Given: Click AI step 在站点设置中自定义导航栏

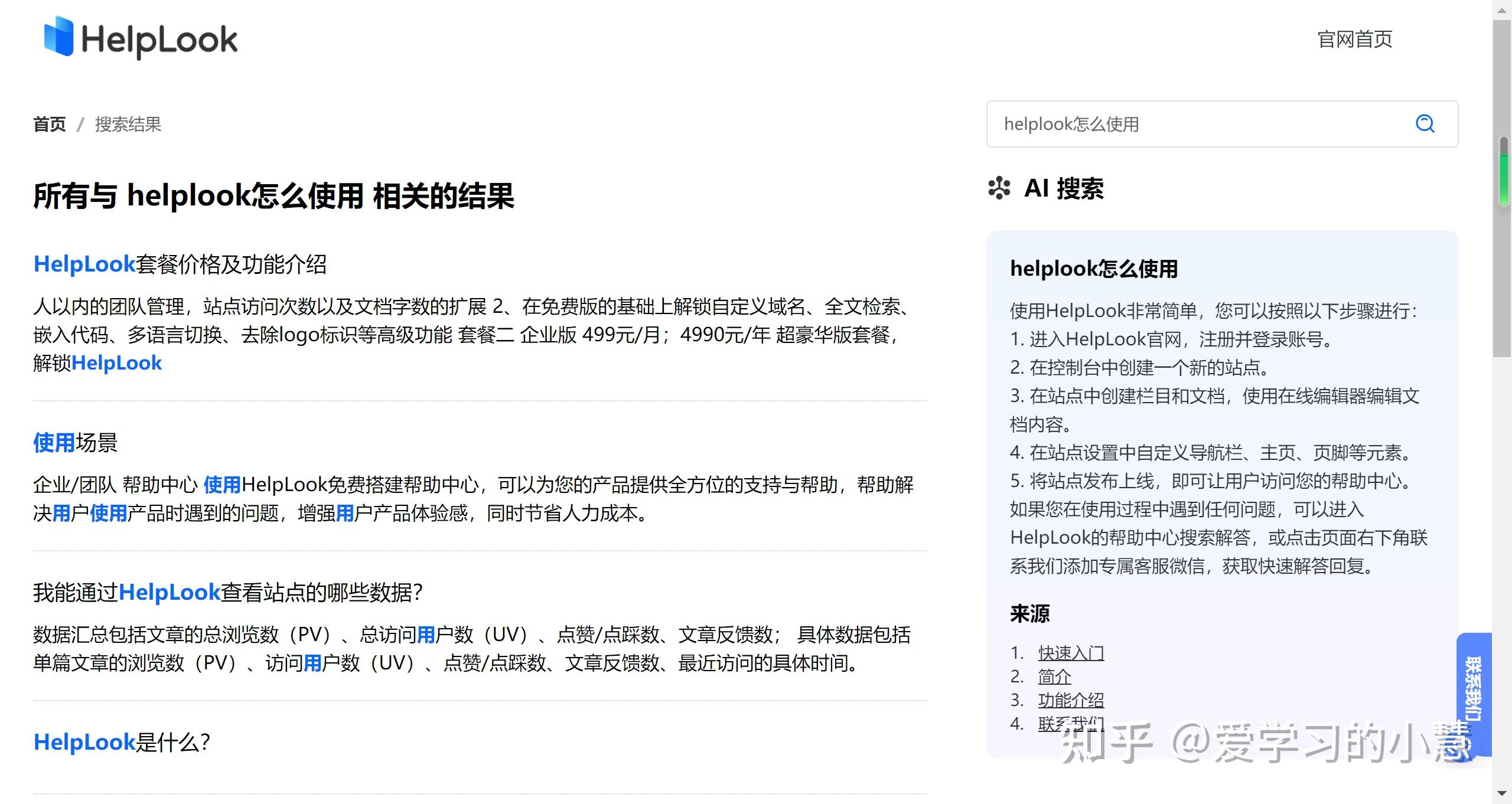Looking at the screenshot, I should click(x=1211, y=452).
